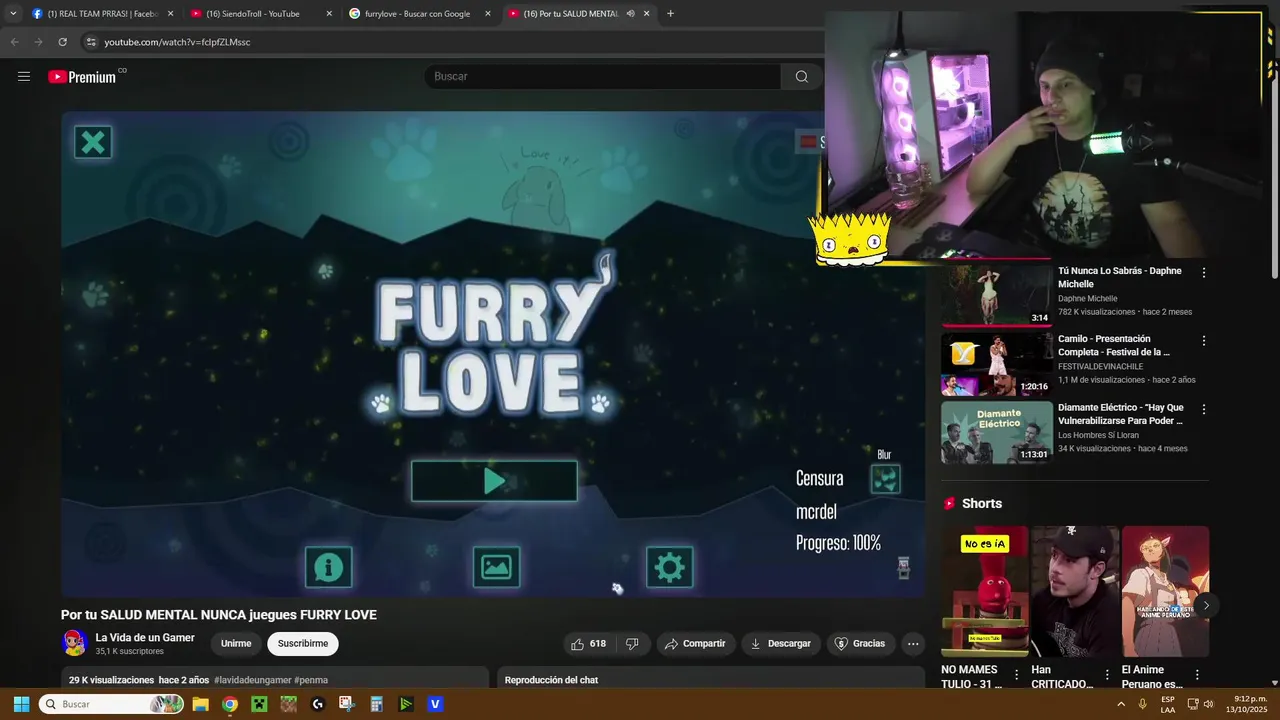The image size is (1280, 720).
Task: Mute the playing tab's speaker icon
Action: tap(630, 14)
